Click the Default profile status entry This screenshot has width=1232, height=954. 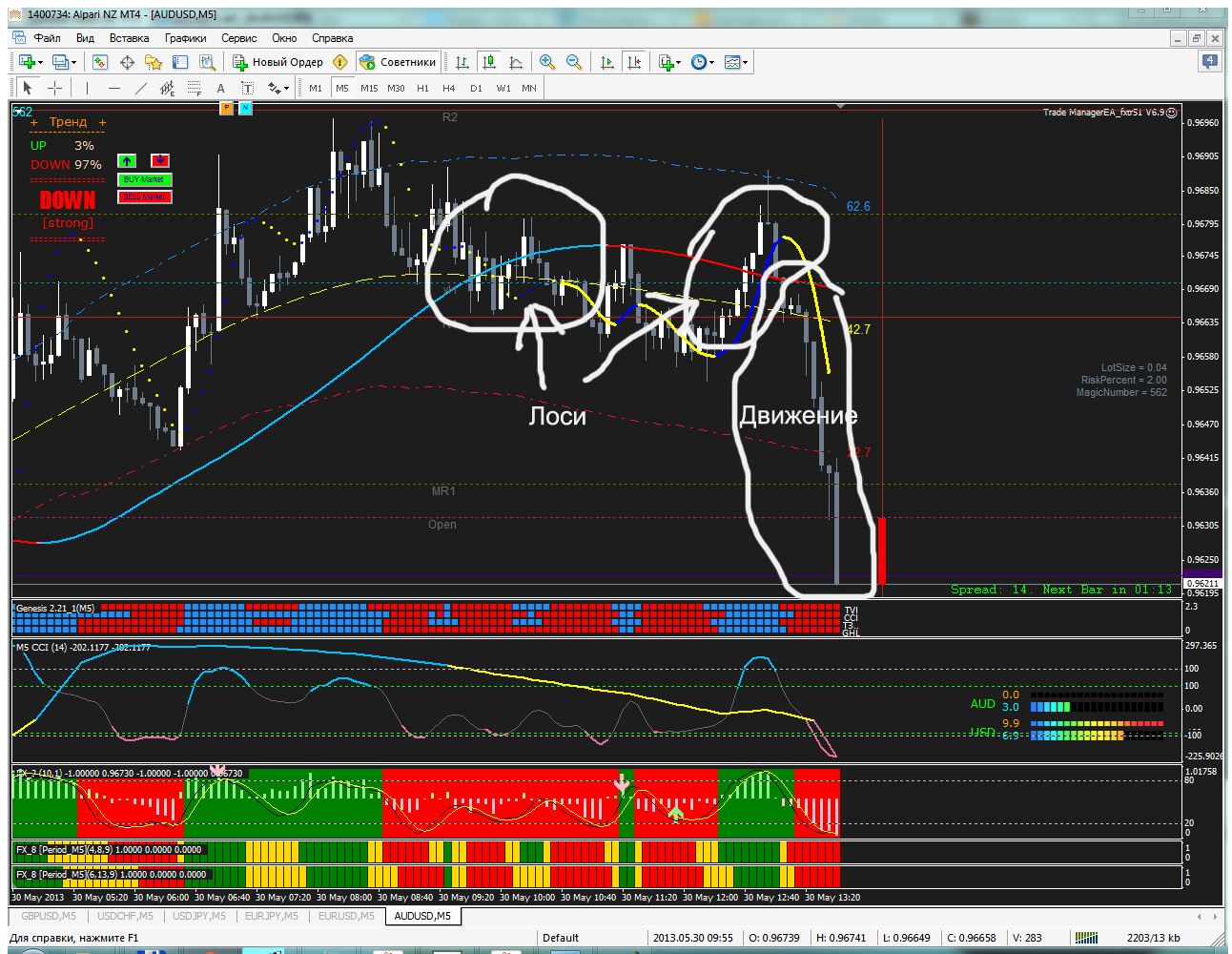[x=561, y=938]
